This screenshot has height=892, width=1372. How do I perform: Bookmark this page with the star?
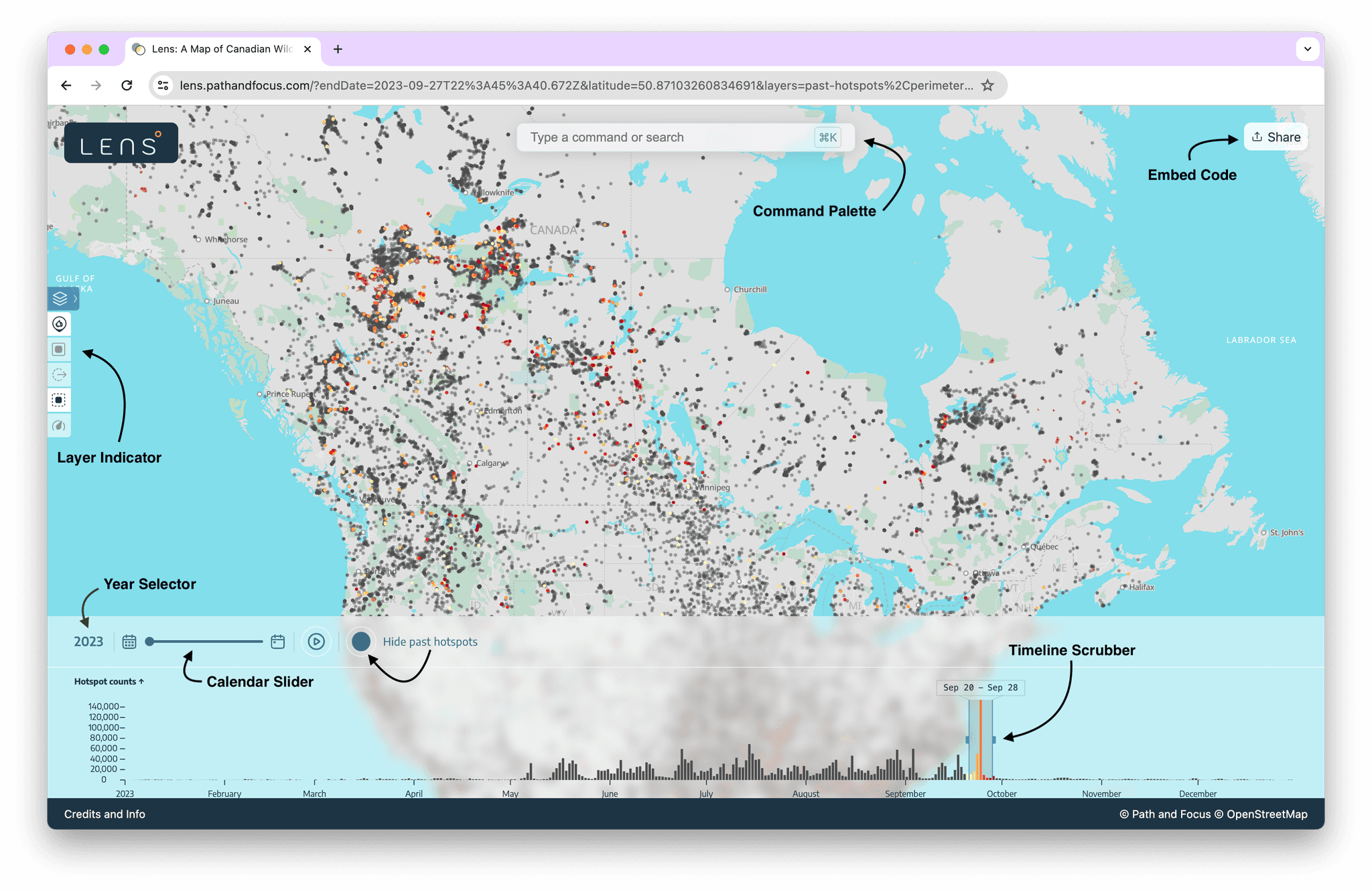click(x=988, y=86)
